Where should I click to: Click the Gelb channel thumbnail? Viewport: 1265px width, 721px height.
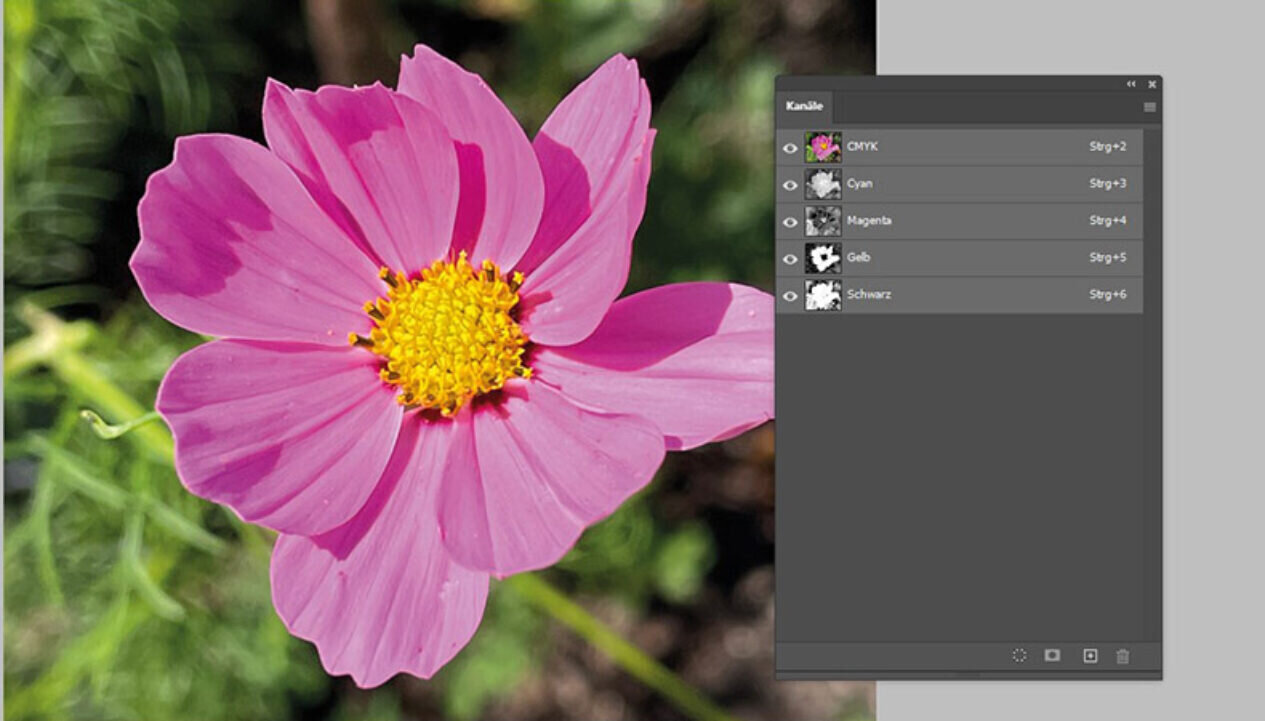pyautogui.click(x=823, y=258)
